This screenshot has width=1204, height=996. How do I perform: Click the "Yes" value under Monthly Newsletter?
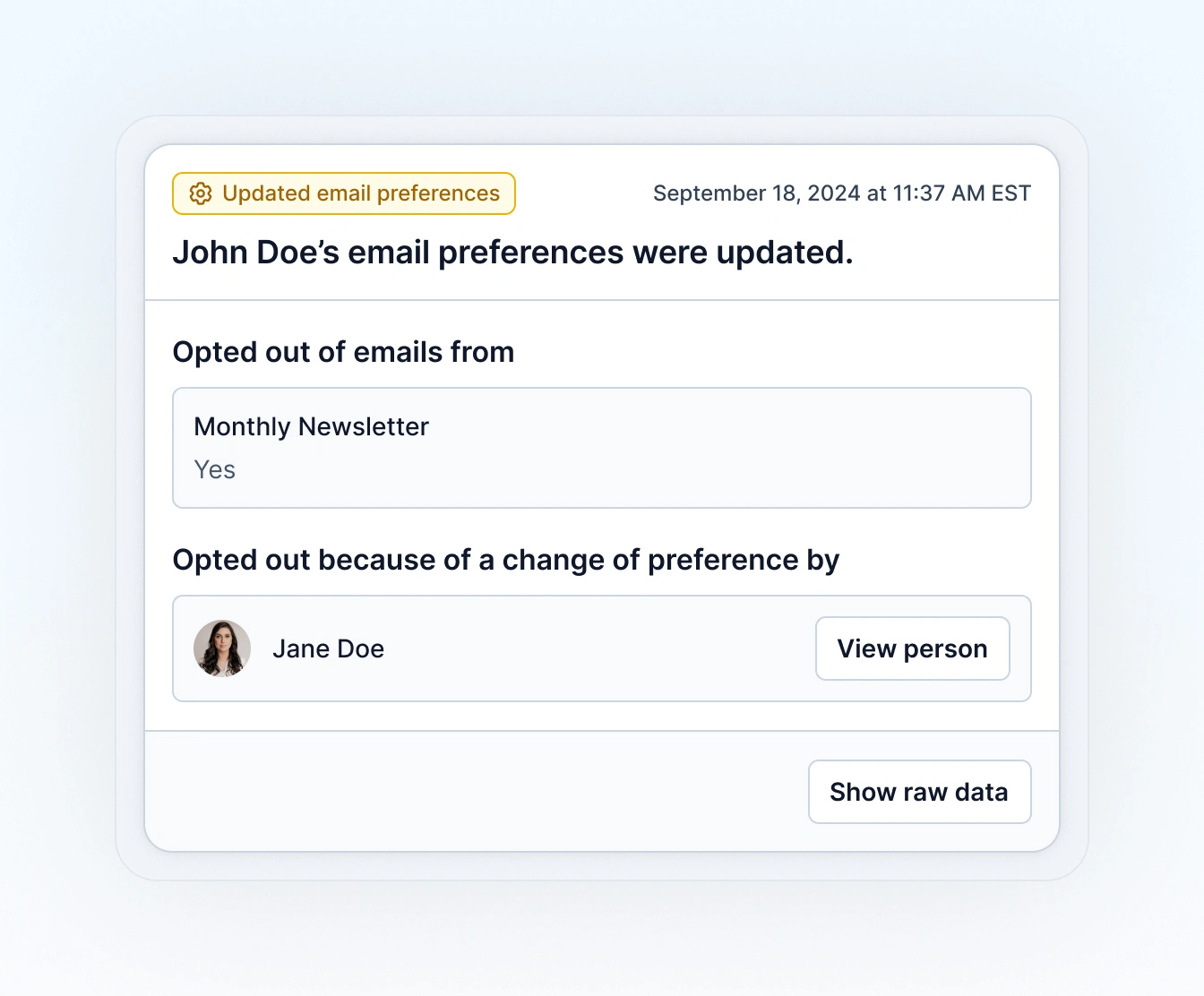[215, 469]
